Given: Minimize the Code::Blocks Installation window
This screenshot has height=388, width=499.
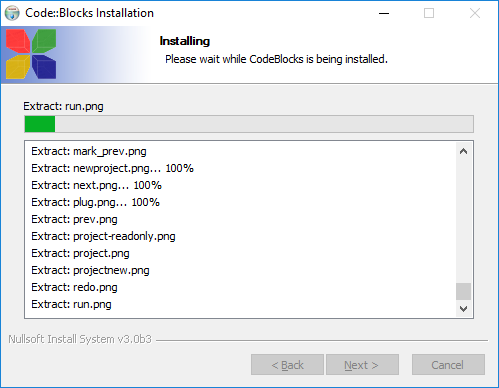Looking at the screenshot, I should coord(384,13).
